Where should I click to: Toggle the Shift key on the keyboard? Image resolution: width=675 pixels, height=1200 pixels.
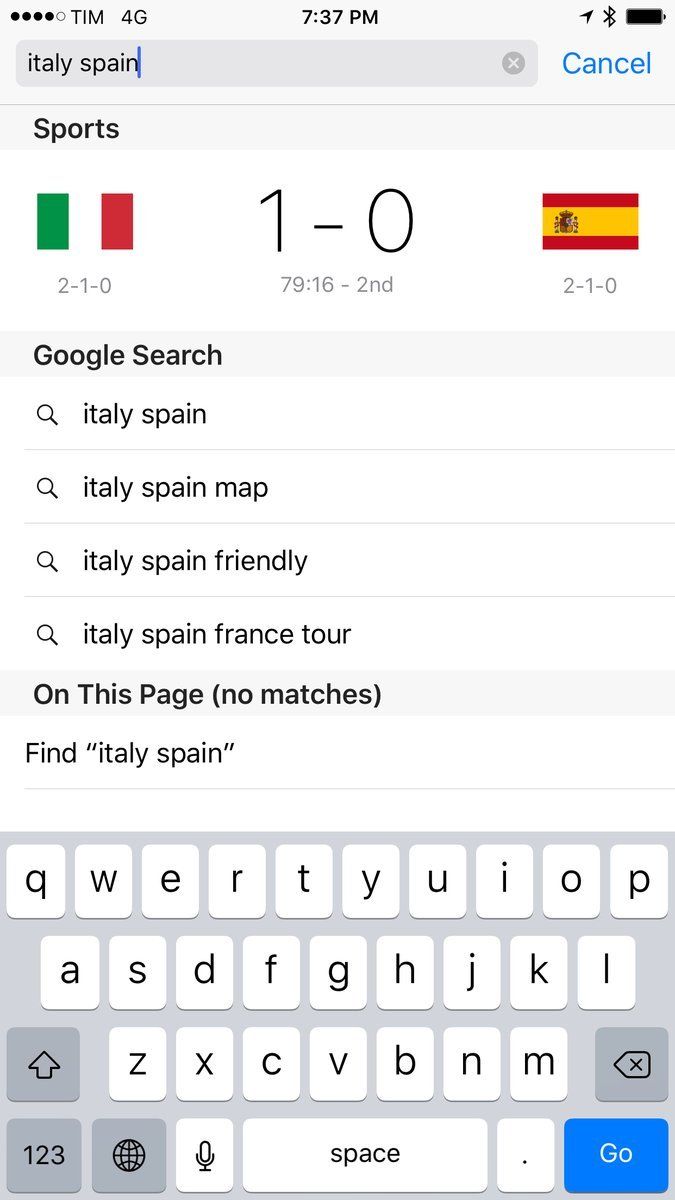click(40, 1064)
